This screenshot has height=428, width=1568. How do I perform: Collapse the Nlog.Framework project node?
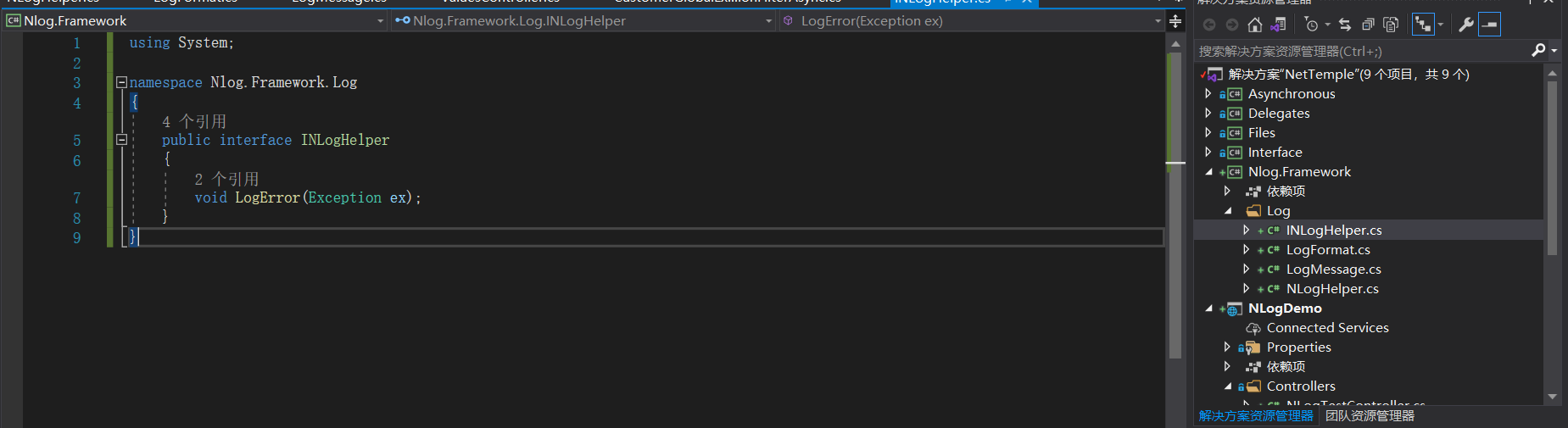pos(1208,172)
